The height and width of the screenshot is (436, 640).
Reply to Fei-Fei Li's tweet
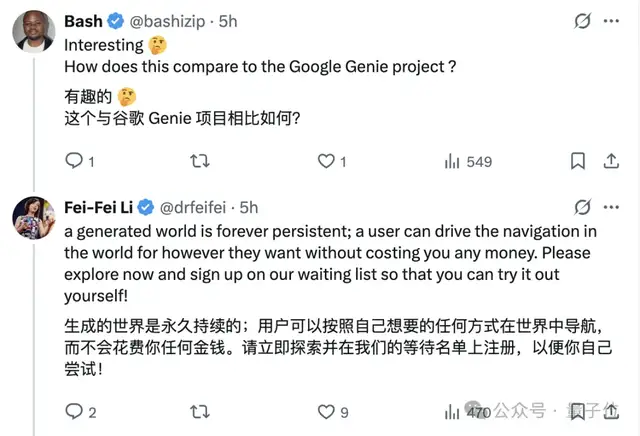[74, 411]
